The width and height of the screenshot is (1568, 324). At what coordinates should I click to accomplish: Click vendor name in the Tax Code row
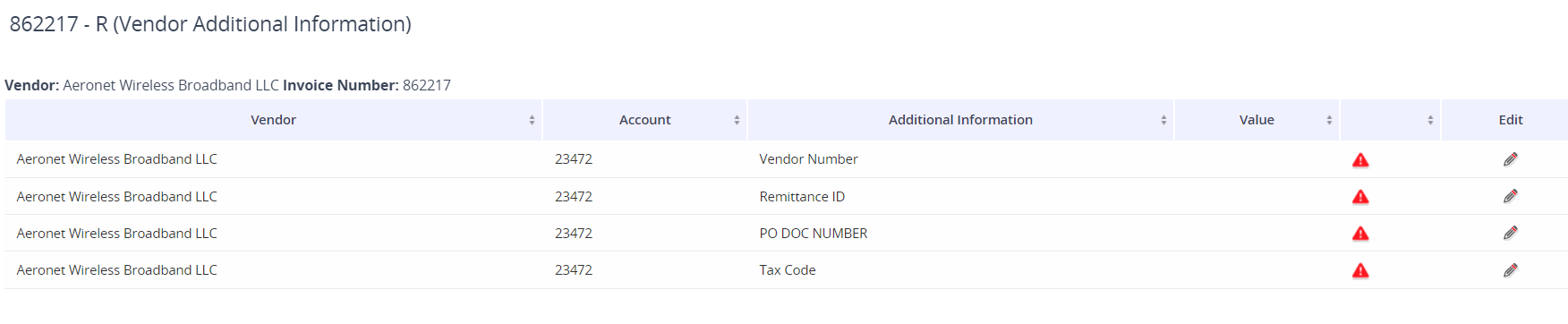[x=117, y=270]
